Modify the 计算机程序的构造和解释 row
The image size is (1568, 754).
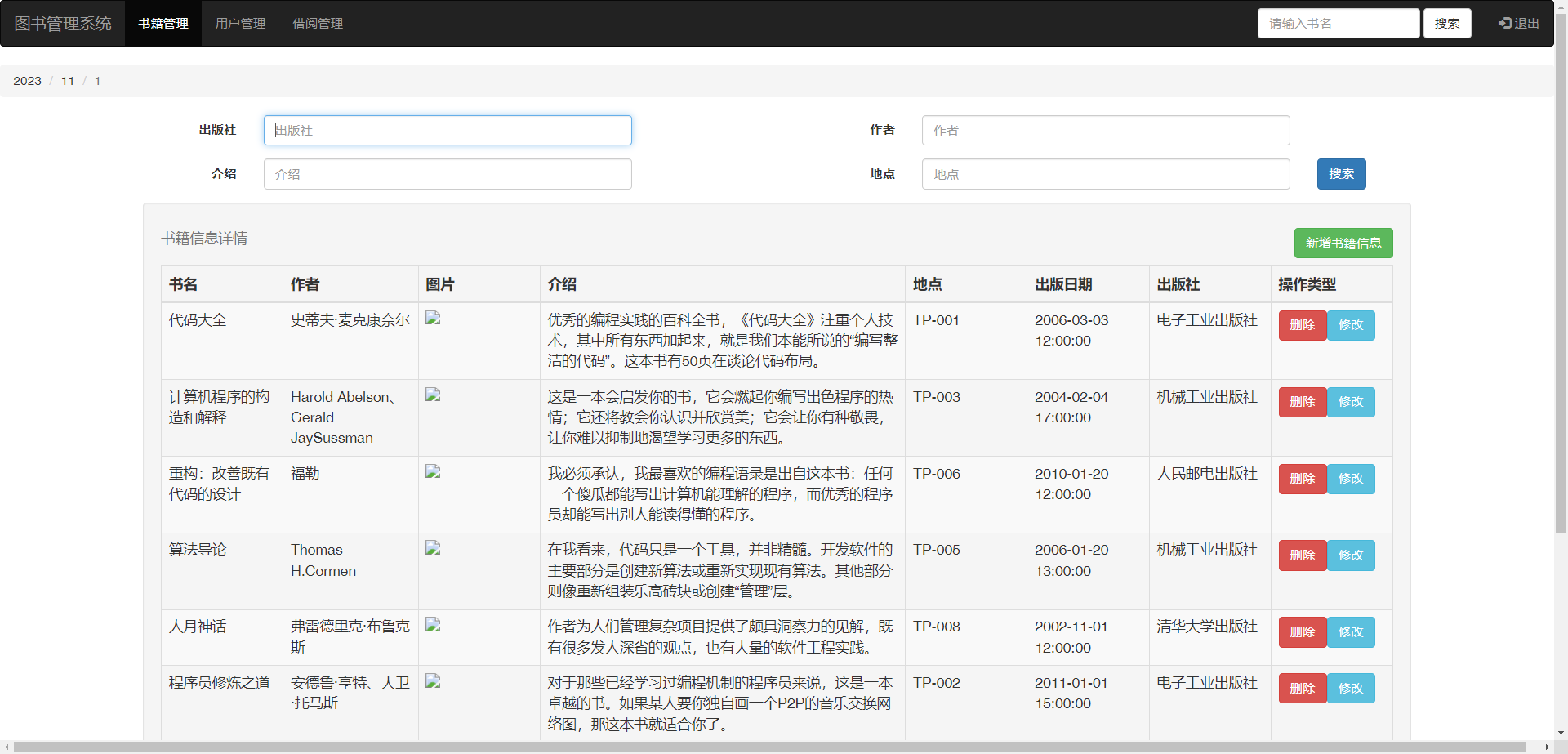(x=1351, y=402)
